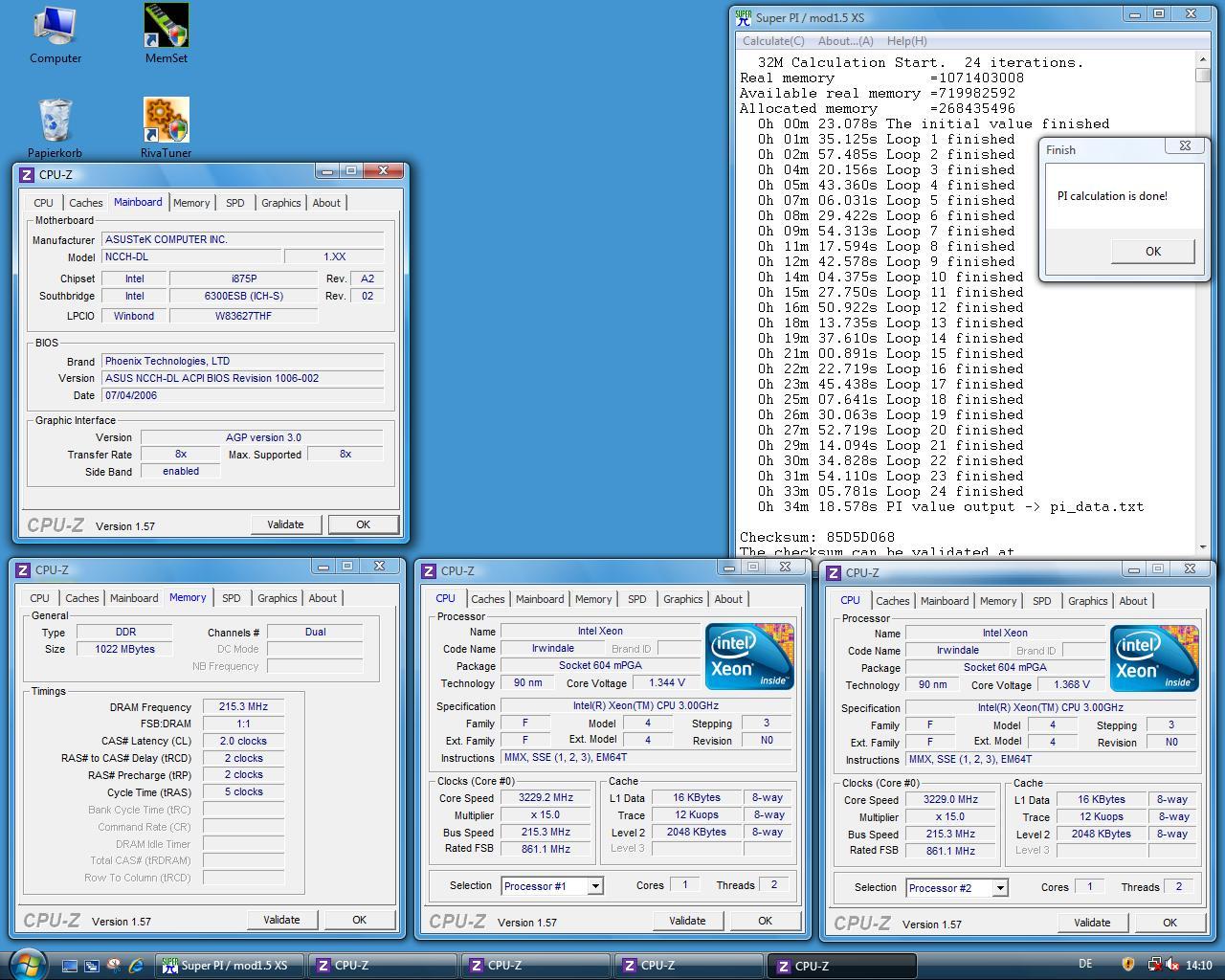
Task: Open Mainboard tab in Processor #2 CPU-Z window
Action: coord(945,601)
